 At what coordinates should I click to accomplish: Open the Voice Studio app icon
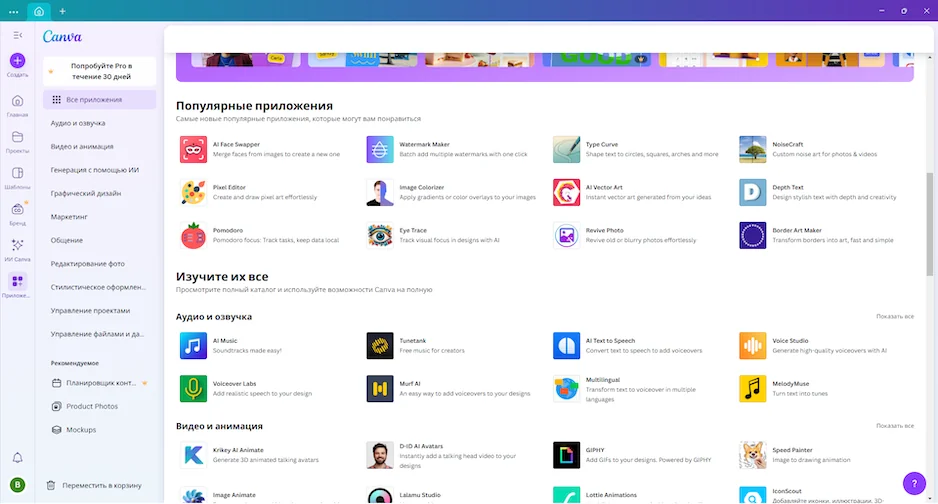(753, 346)
